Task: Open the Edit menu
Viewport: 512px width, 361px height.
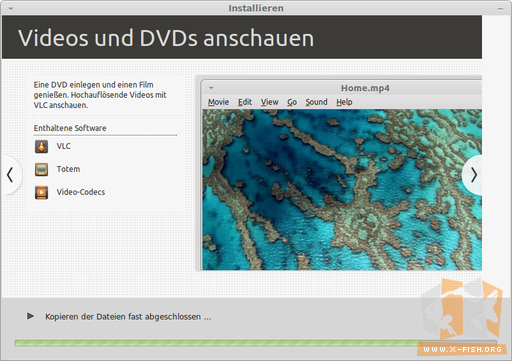Action: pos(245,102)
